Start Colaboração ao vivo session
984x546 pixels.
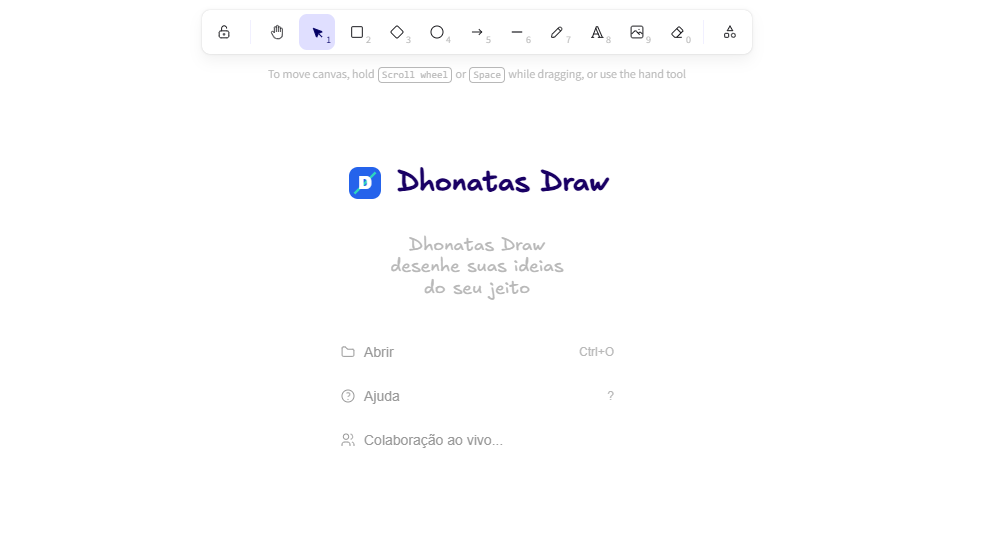(x=478, y=440)
